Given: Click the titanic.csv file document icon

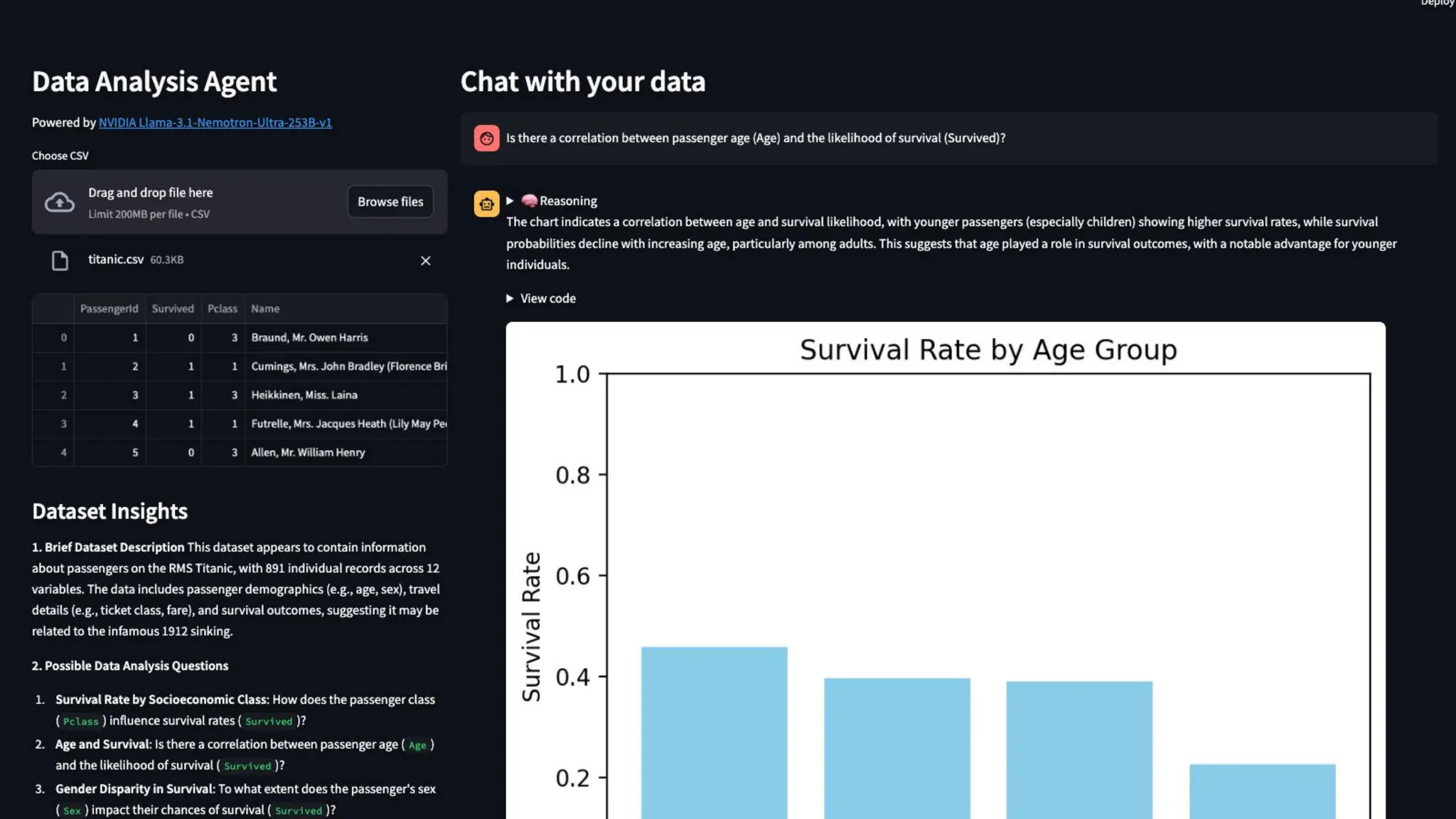Looking at the screenshot, I should click(60, 261).
